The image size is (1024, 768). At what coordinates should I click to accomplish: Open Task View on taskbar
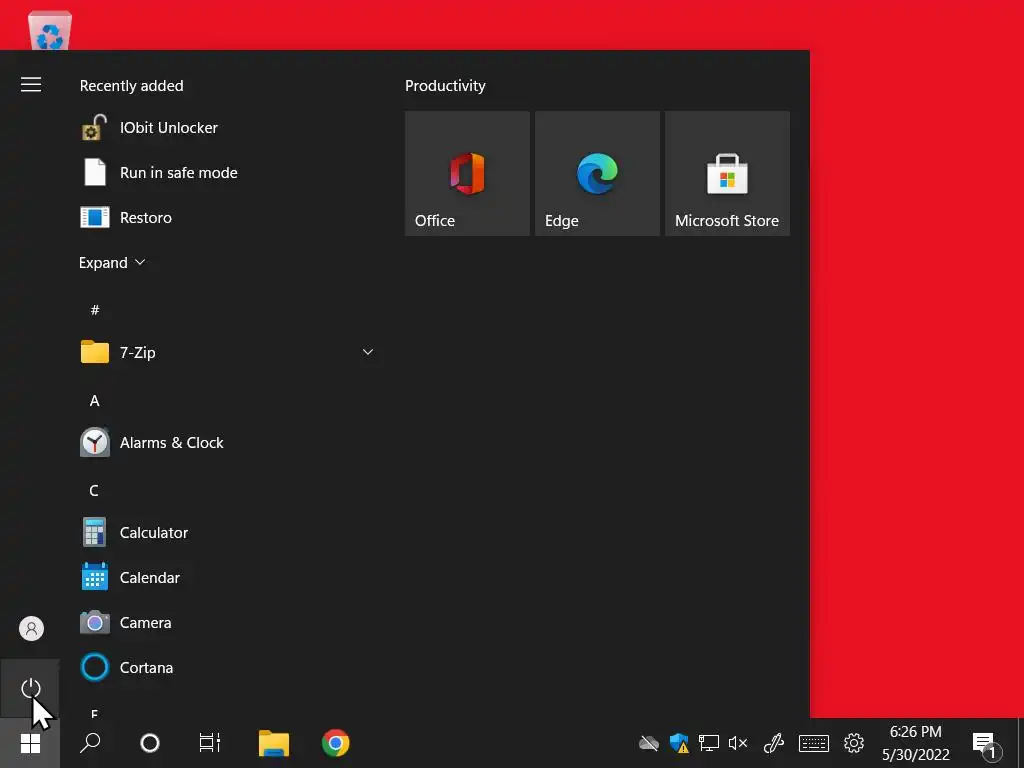click(x=210, y=743)
